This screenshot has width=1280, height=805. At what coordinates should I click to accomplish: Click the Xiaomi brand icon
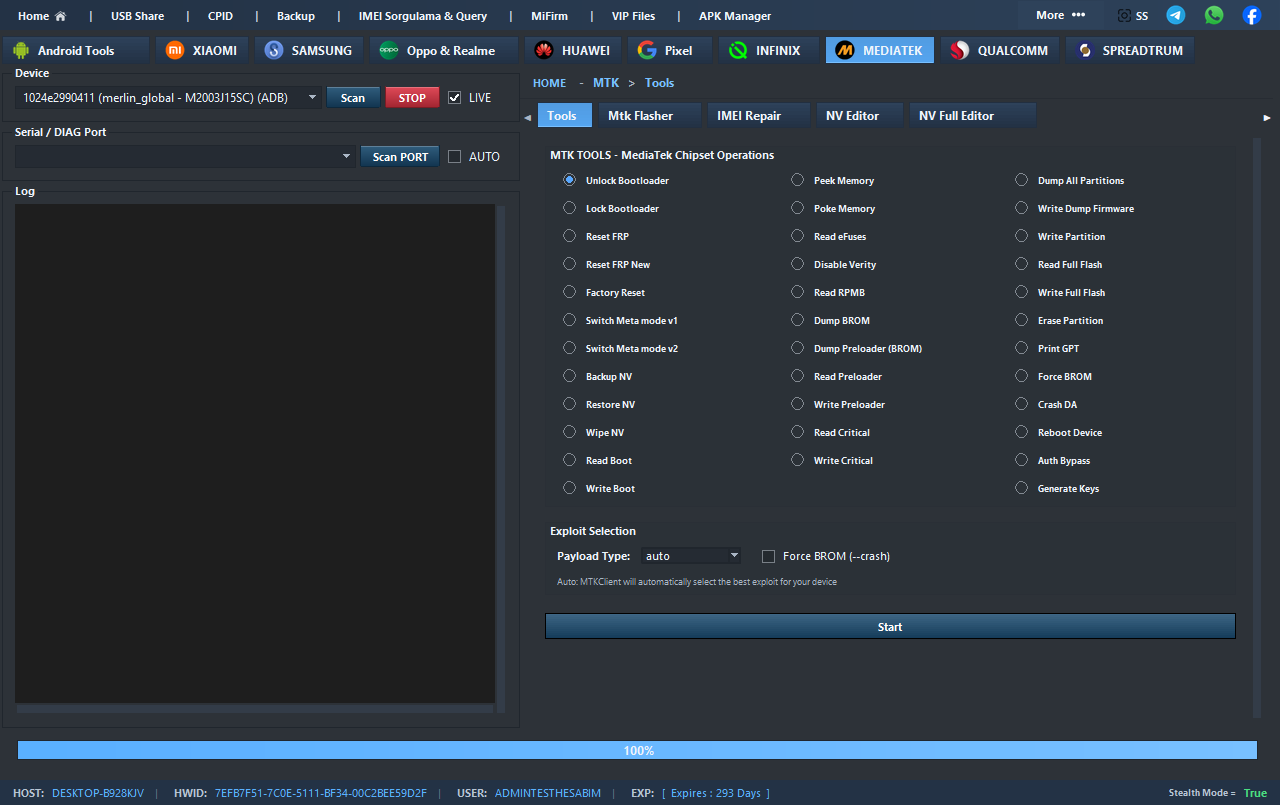175,50
